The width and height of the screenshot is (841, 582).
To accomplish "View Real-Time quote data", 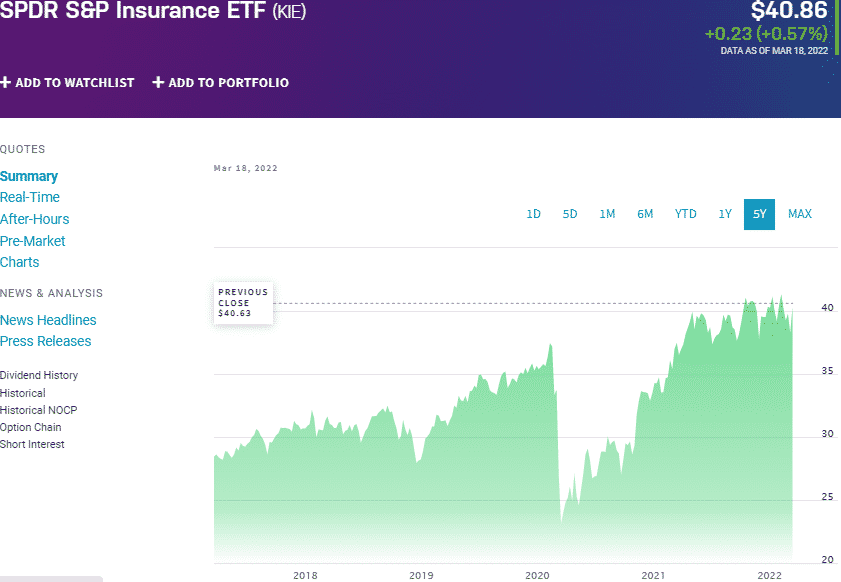I will (x=30, y=197).
